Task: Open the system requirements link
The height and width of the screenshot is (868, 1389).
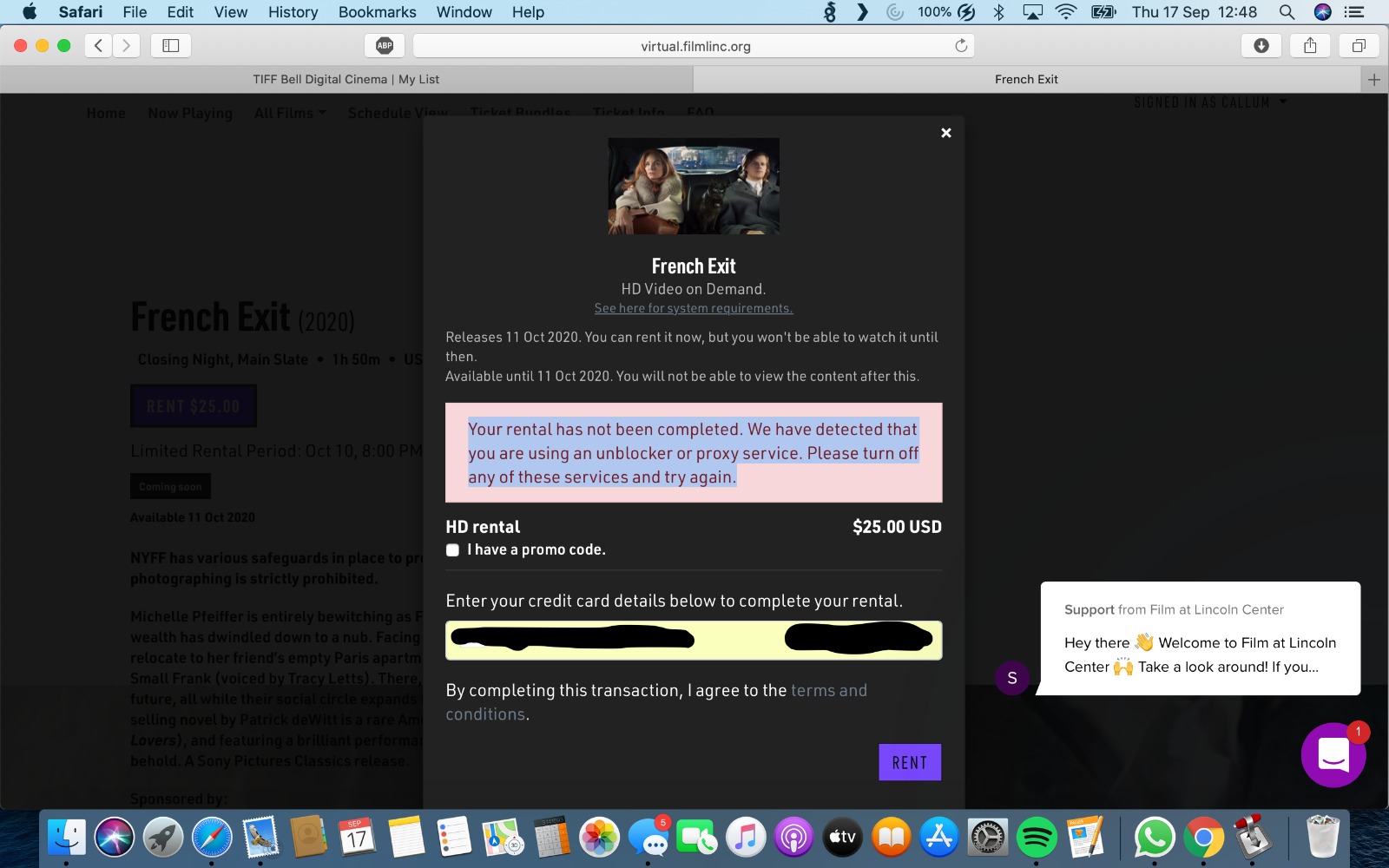Action: (x=694, y=308)
